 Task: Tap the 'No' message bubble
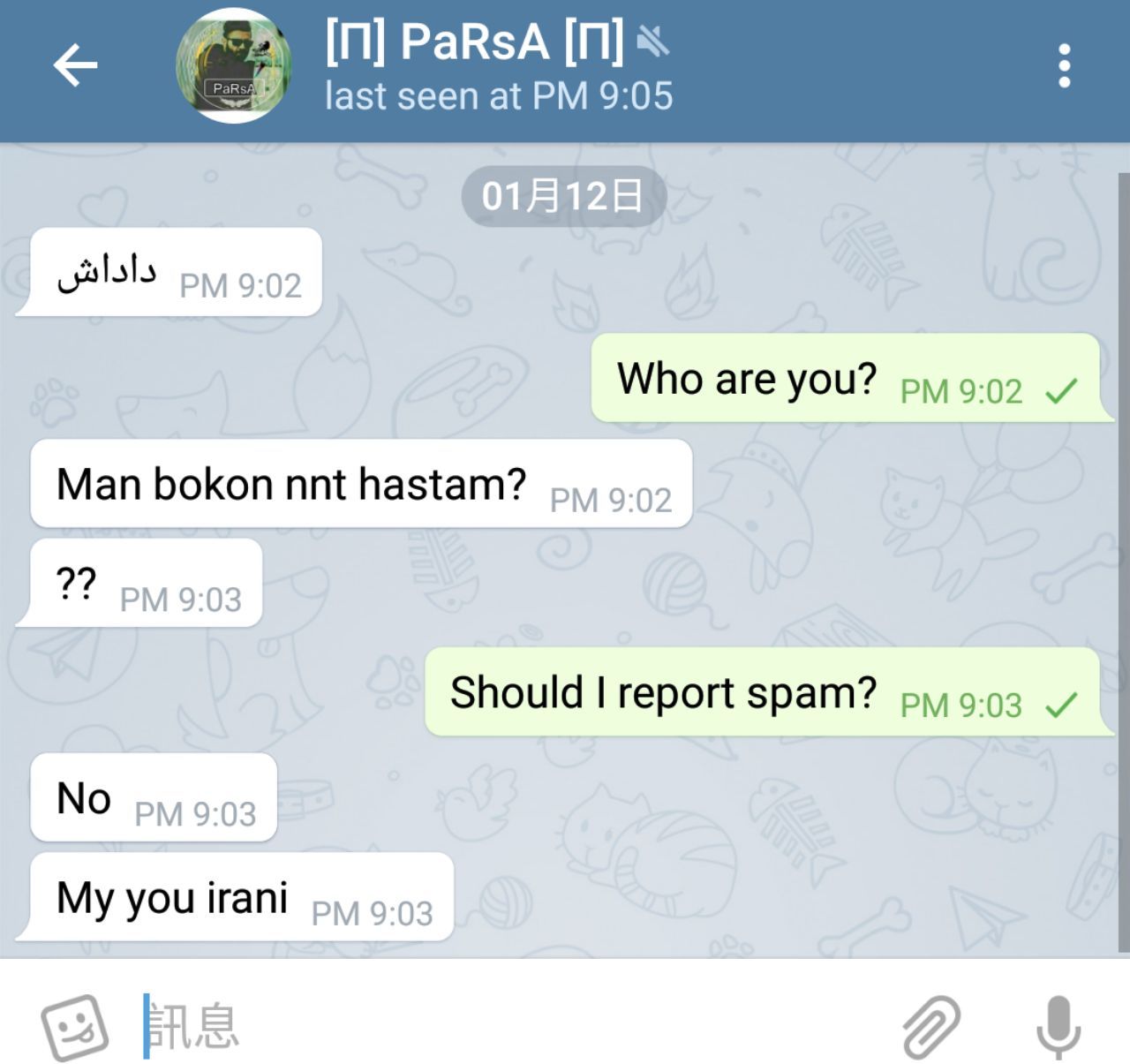(154, 797)
